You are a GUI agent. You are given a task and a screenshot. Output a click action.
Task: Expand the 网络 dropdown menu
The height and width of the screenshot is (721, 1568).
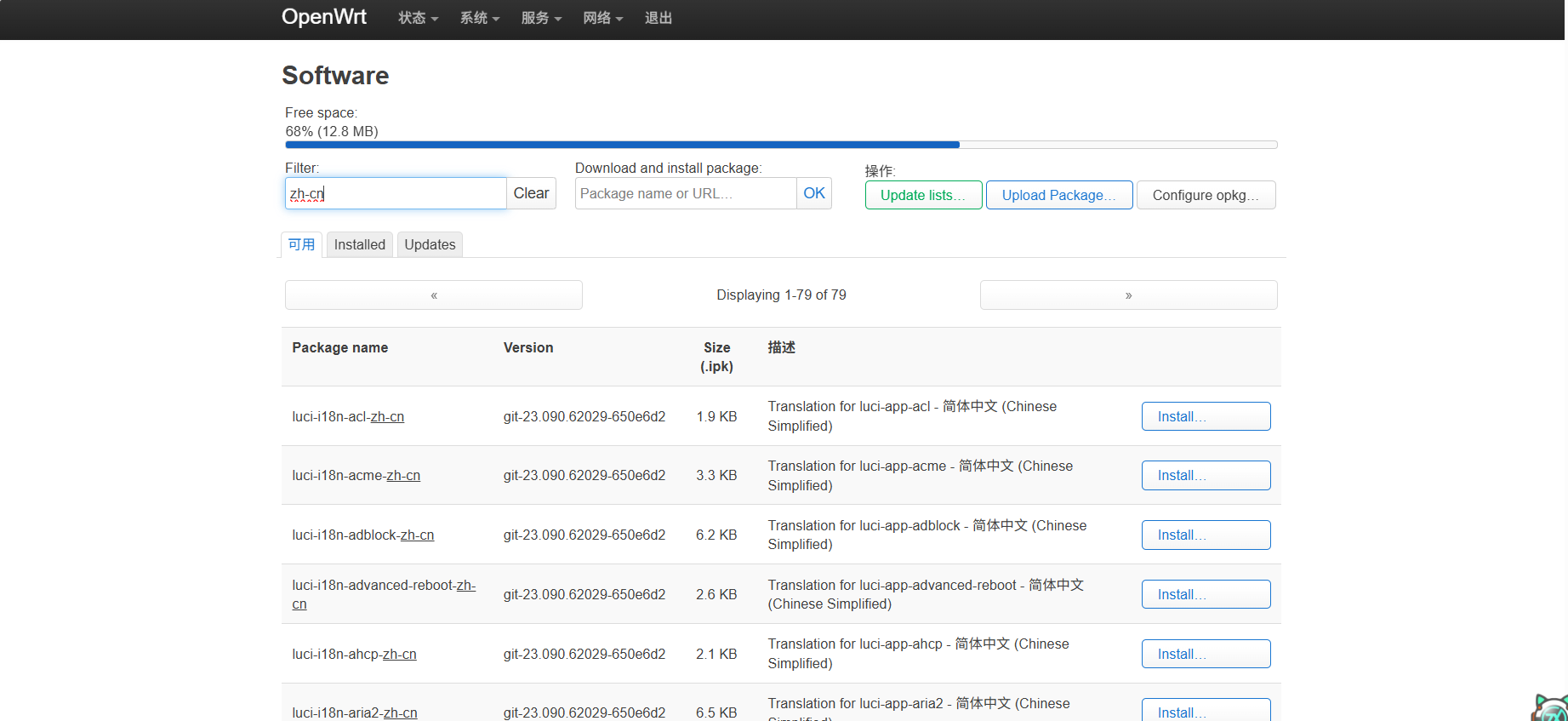[602, 18]
